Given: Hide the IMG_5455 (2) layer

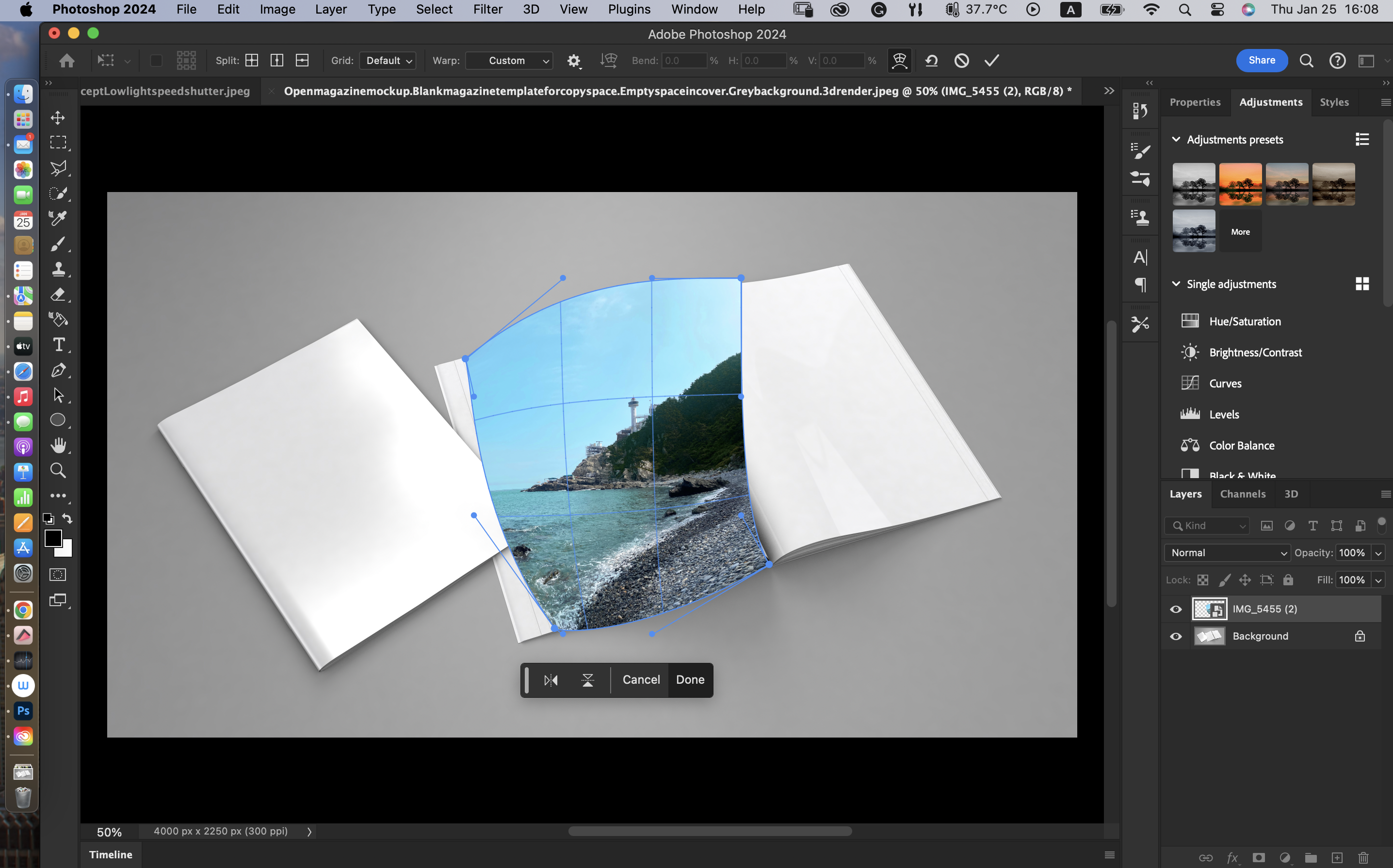Looking at the screenshot, I should pyautogui.click(x=1175, y=609).
